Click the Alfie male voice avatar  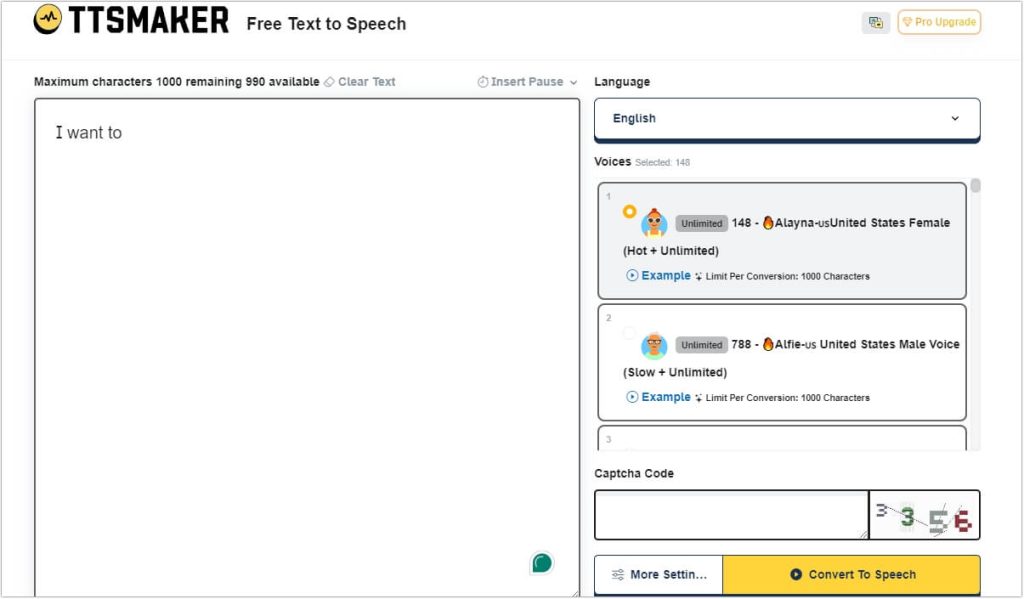[654, 345]
